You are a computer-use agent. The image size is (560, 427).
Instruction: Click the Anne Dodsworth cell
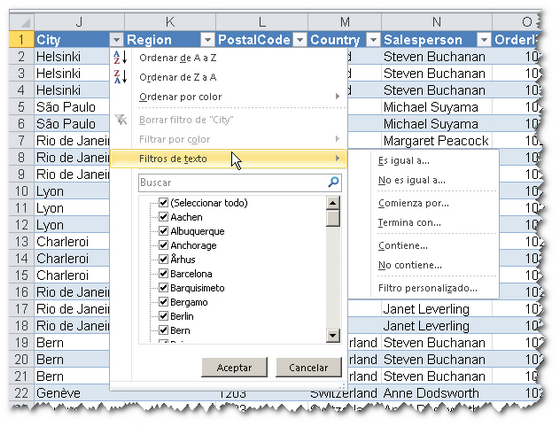(436, 393)
